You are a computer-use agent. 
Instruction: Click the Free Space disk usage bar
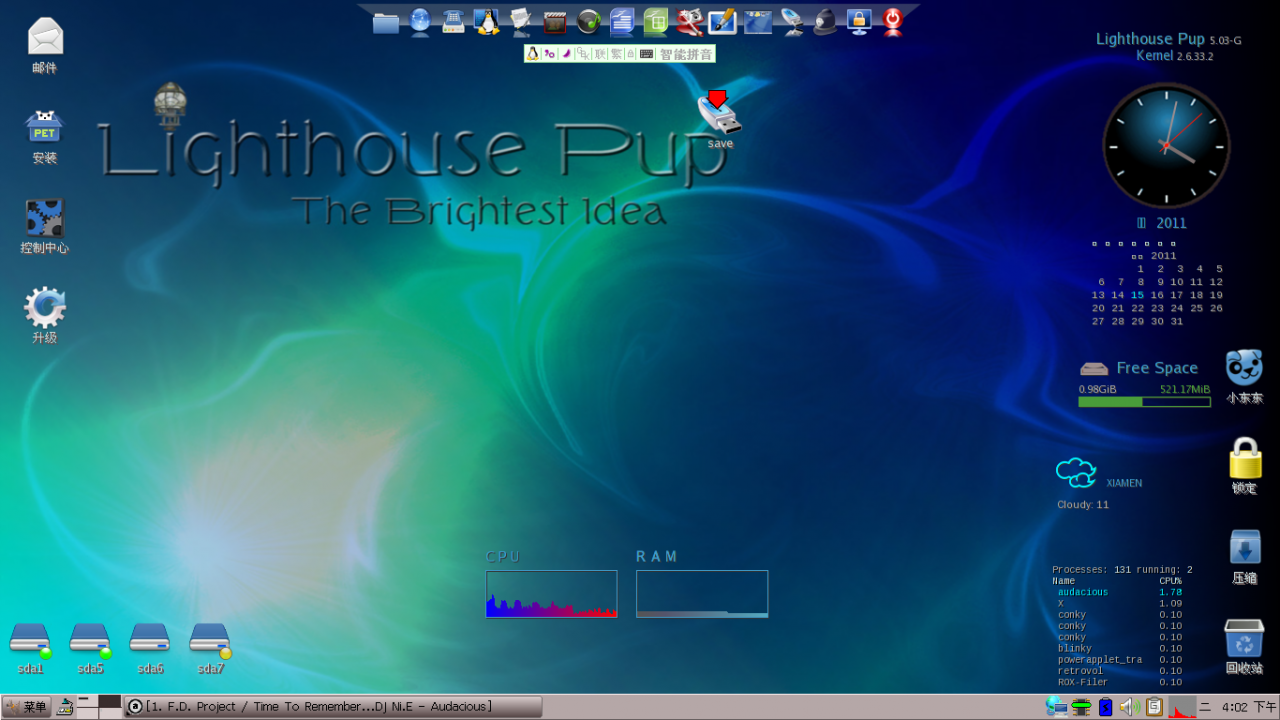(x=1144, y=401)
